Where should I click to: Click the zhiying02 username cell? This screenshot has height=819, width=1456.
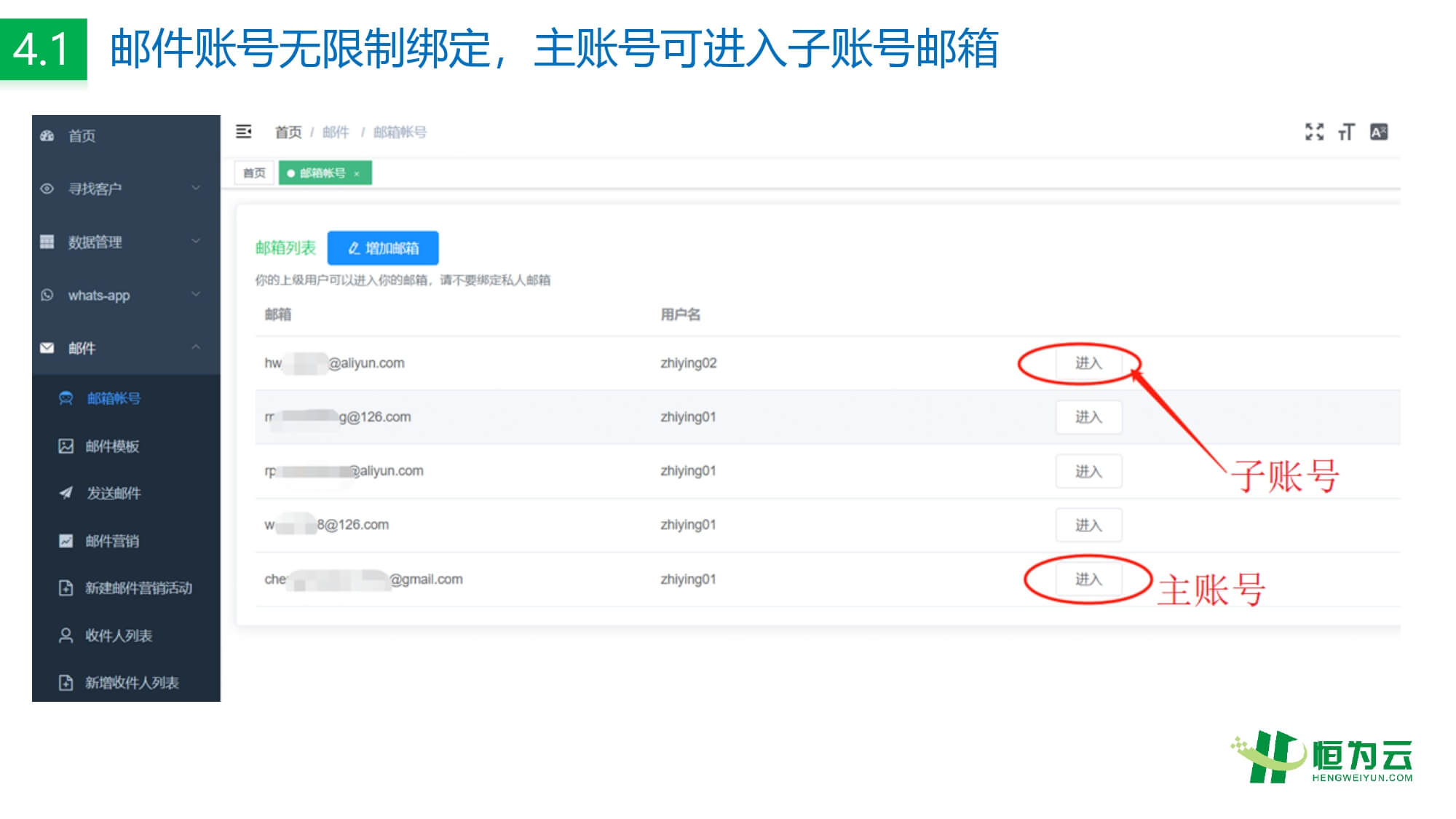tap(689, 363)
